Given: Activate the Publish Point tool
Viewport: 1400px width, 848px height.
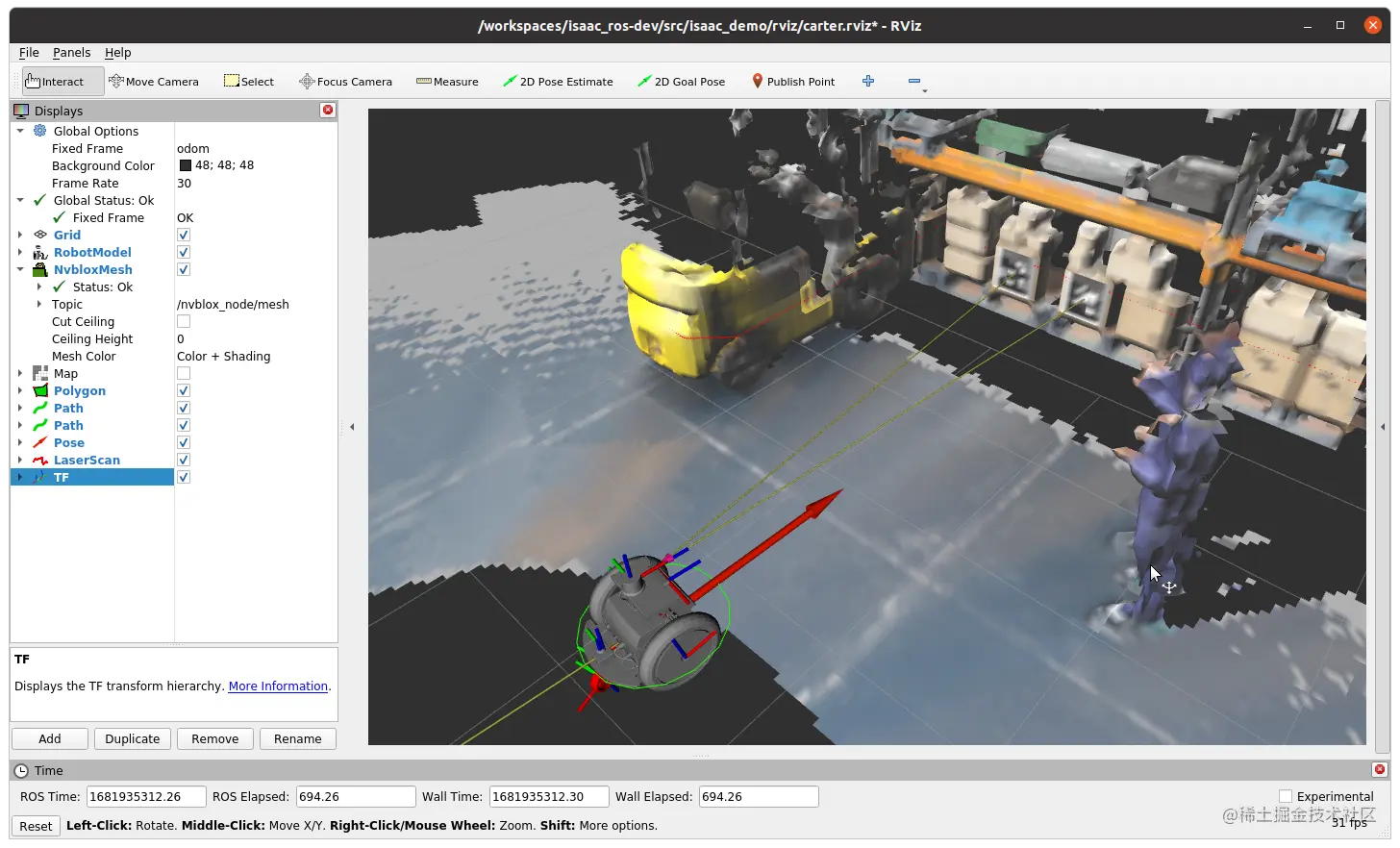Looking at the screenshot, I should click(x=793, y=81).
